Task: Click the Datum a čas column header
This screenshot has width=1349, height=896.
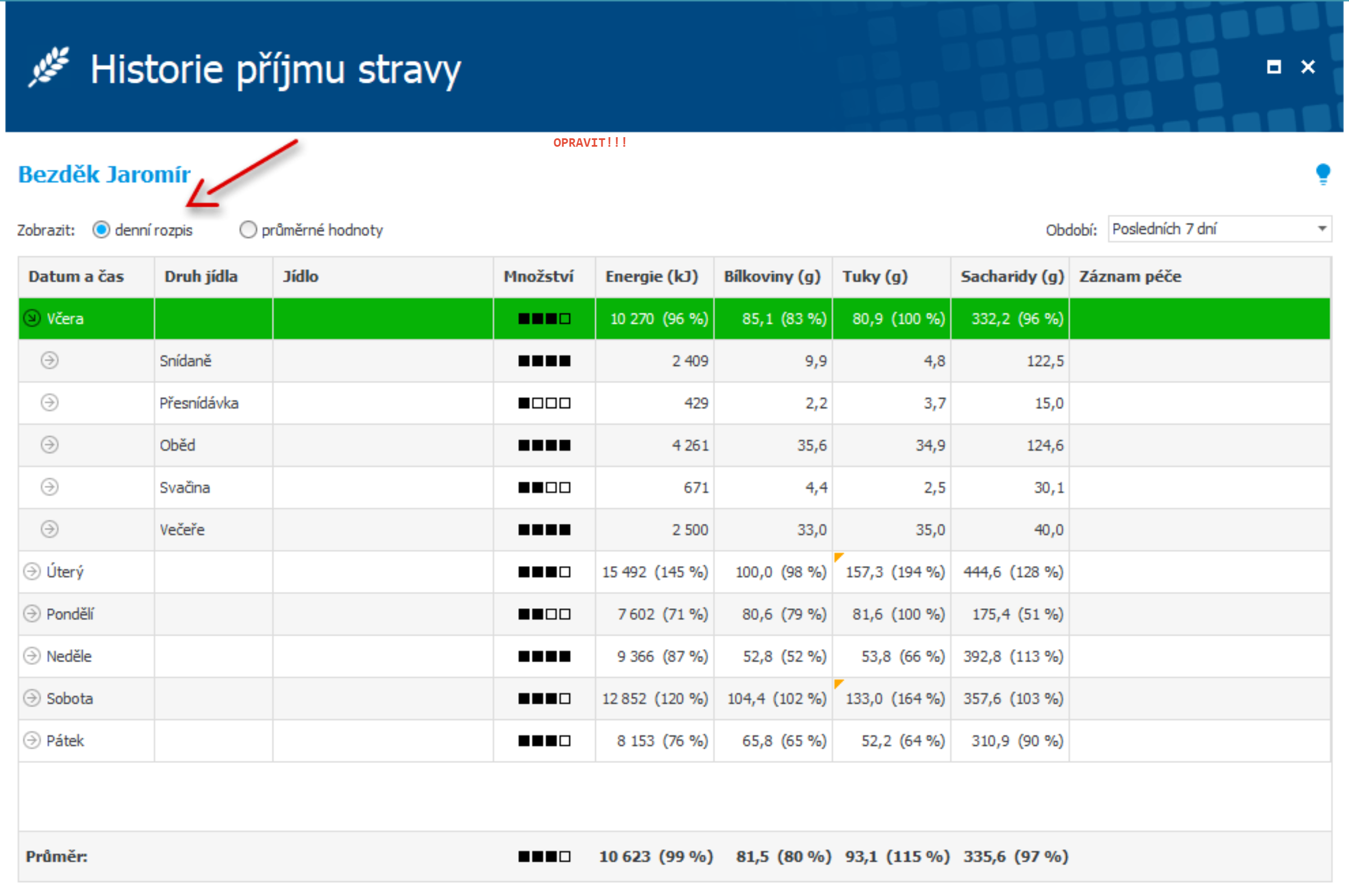Action: pyautogui.click(x=76, y=277)
